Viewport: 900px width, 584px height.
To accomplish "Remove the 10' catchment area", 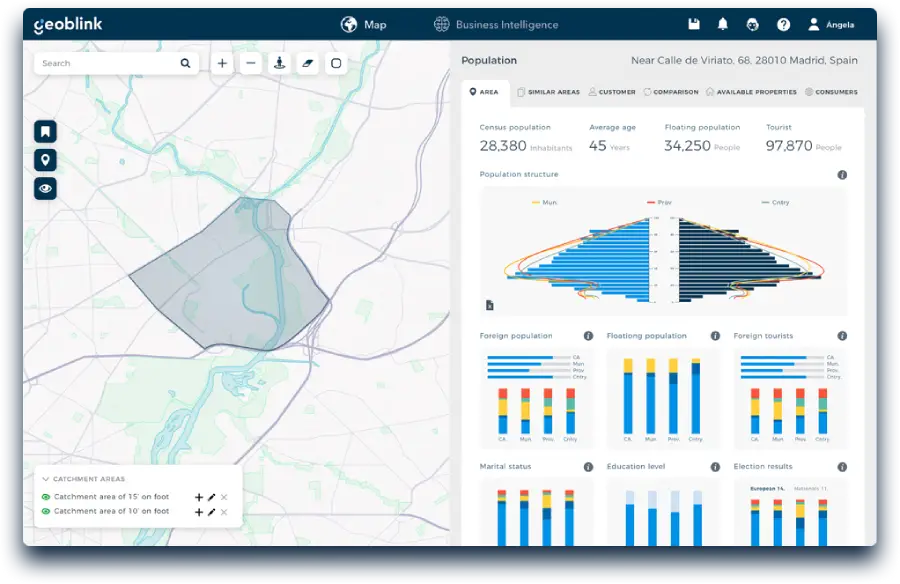I will 222,511.
